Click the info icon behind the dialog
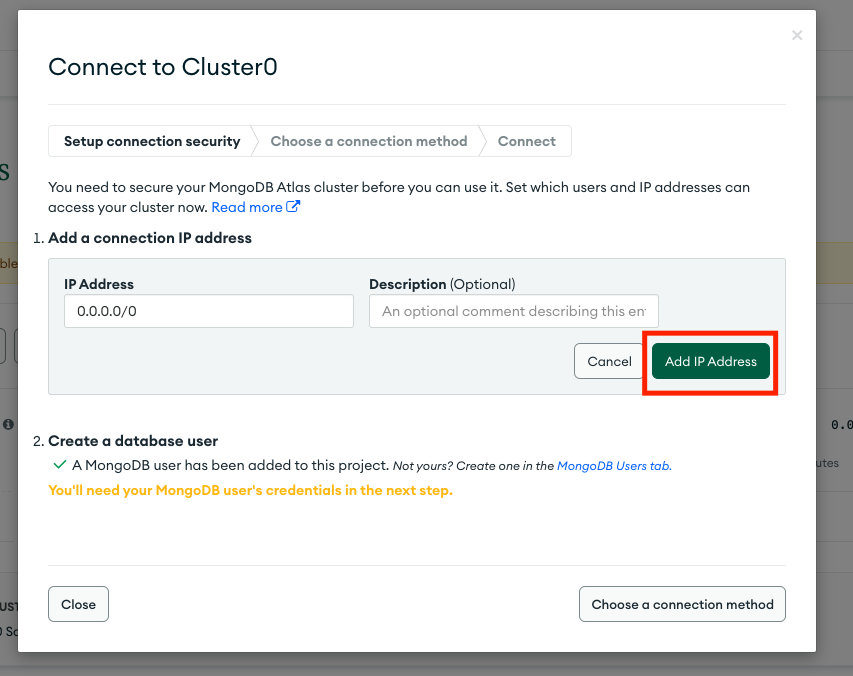This screenshot has height=676, width=853. click(8, 424)
